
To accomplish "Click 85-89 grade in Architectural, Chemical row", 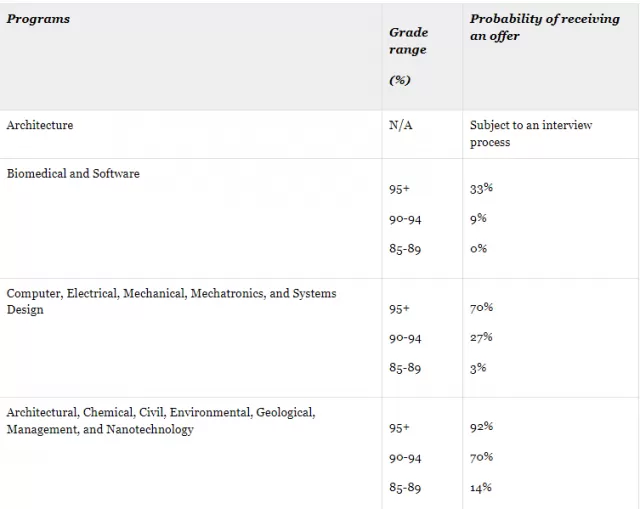I will pyautogui.click(x=405, y=487).
